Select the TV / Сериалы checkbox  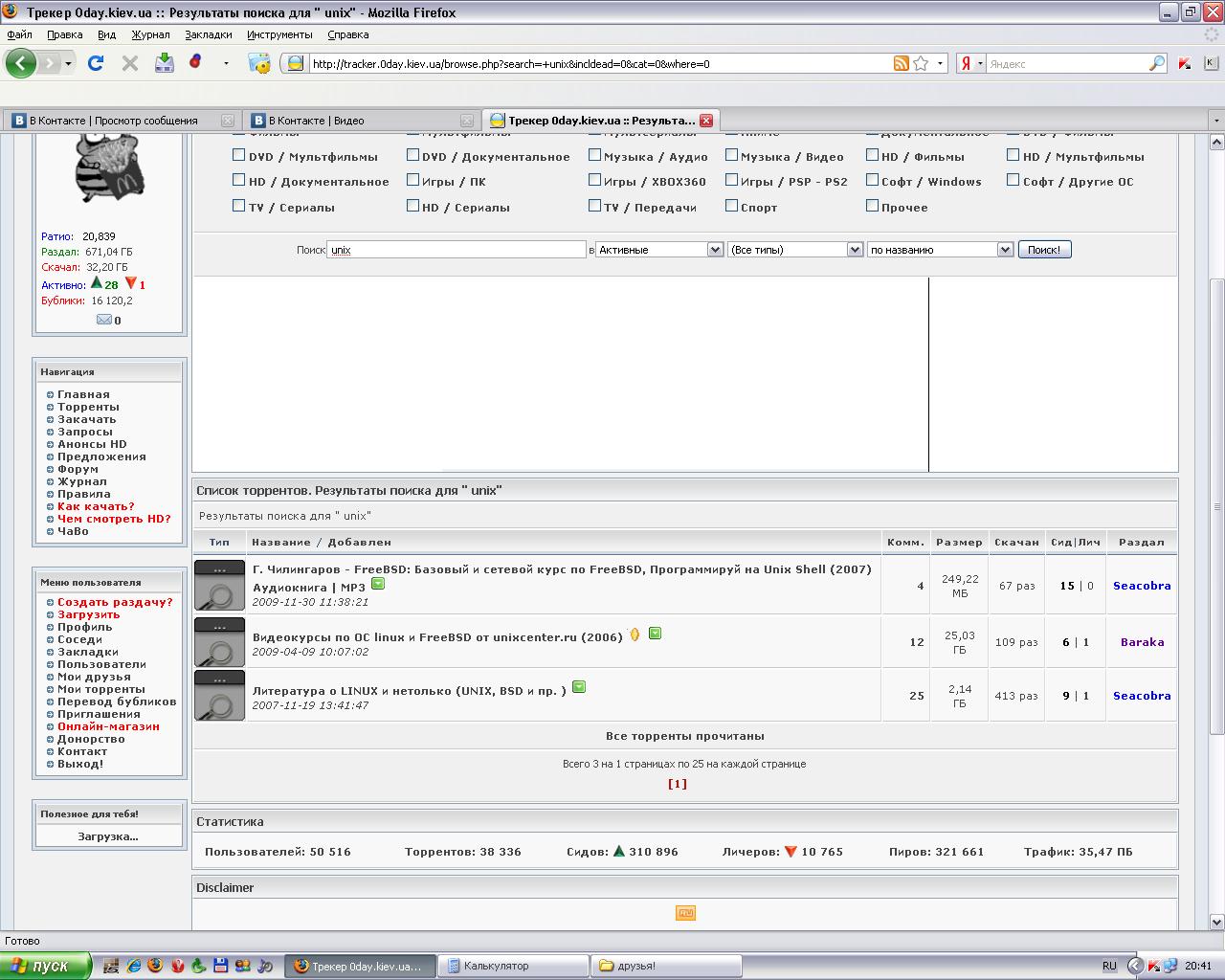coord(239,206)
